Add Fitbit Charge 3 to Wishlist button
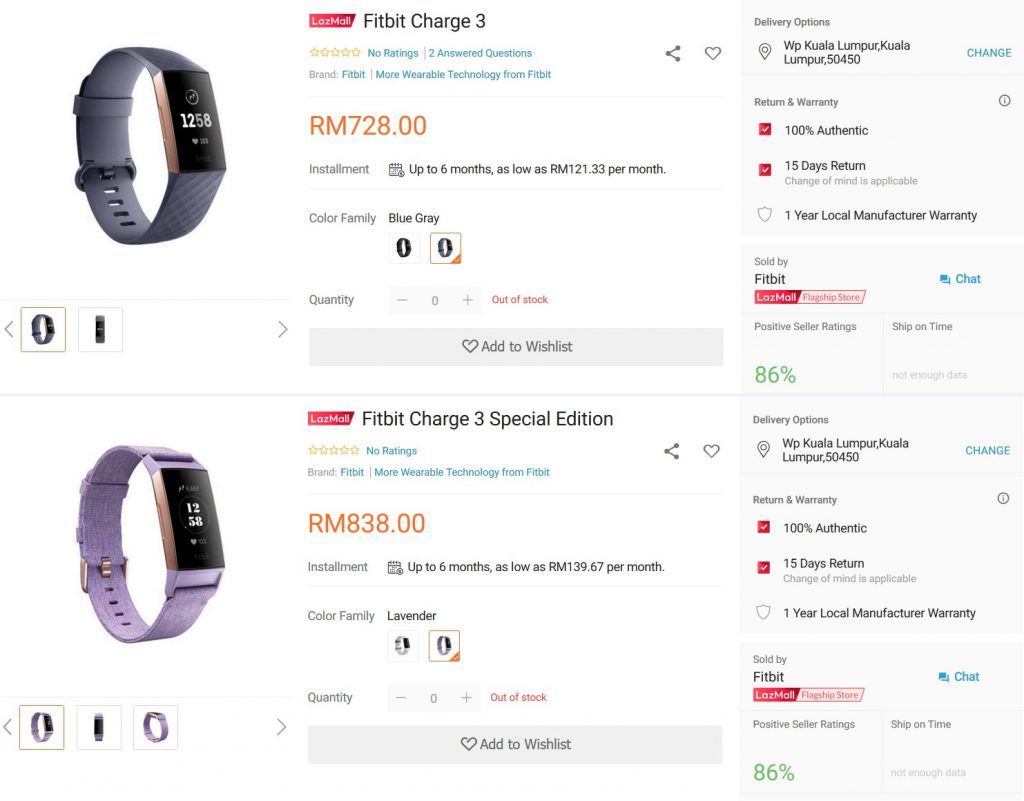 tap(516, 347)
